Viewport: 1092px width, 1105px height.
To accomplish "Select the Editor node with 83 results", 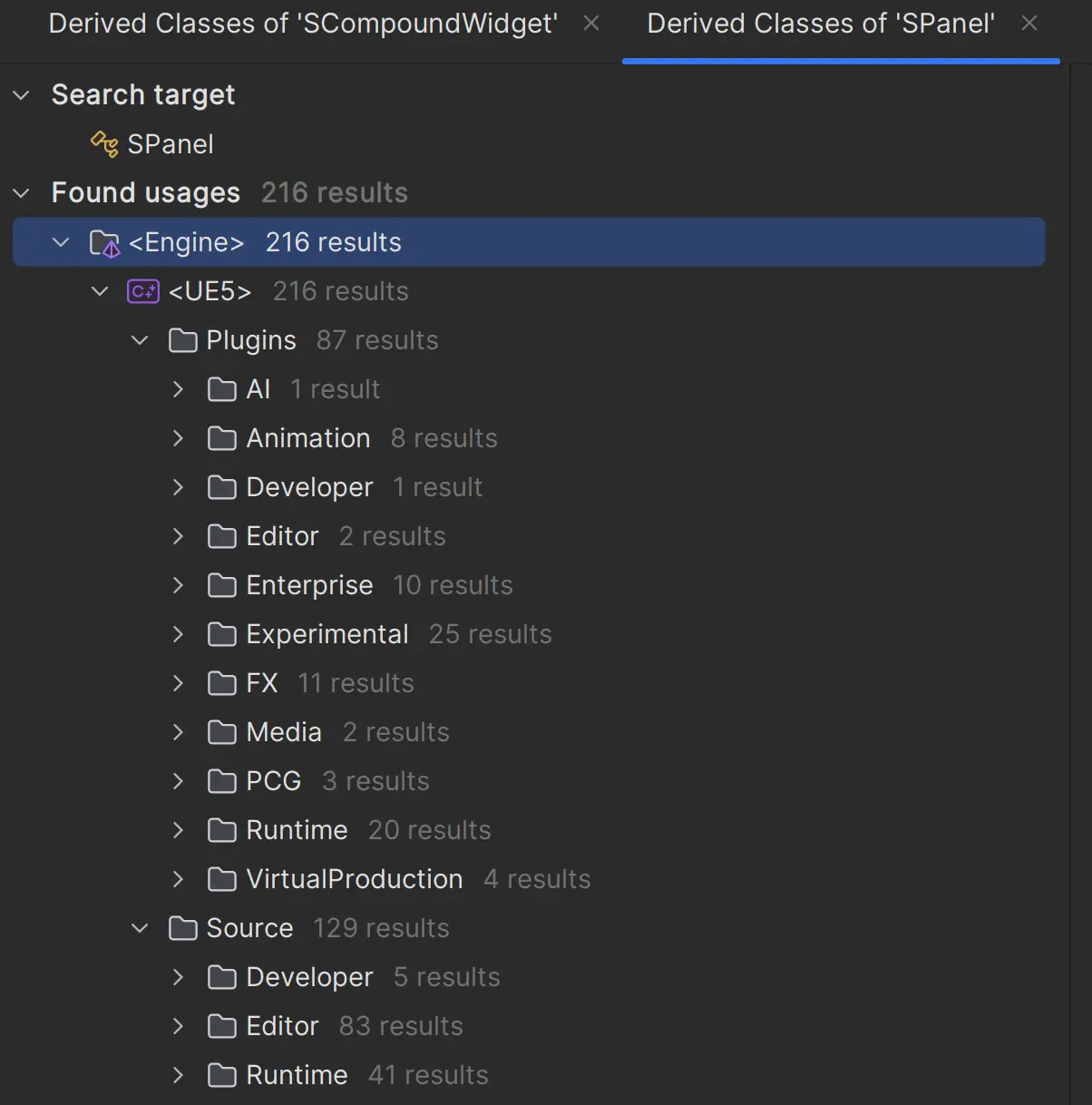I will click(281, 1025).
